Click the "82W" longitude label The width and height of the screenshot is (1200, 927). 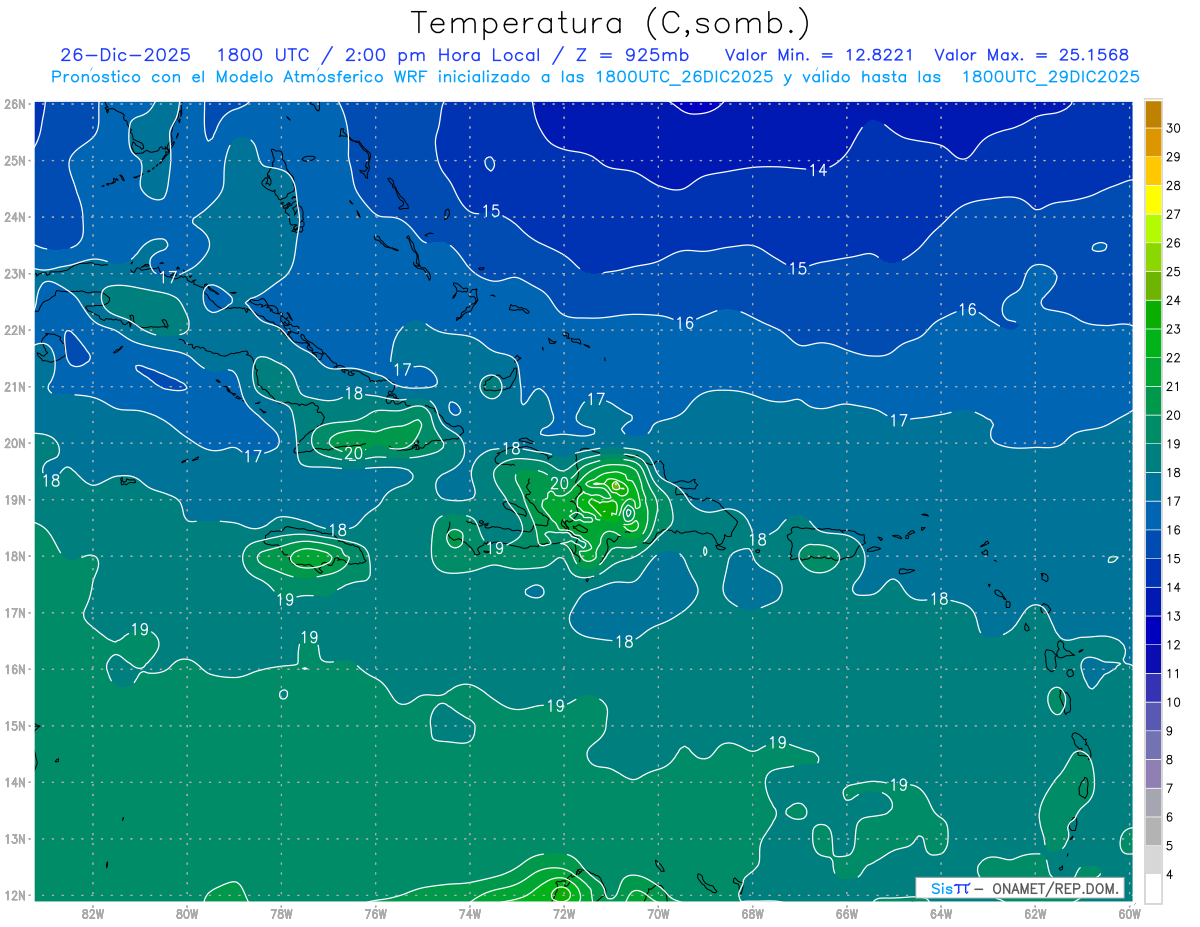(x=92, y=913)
